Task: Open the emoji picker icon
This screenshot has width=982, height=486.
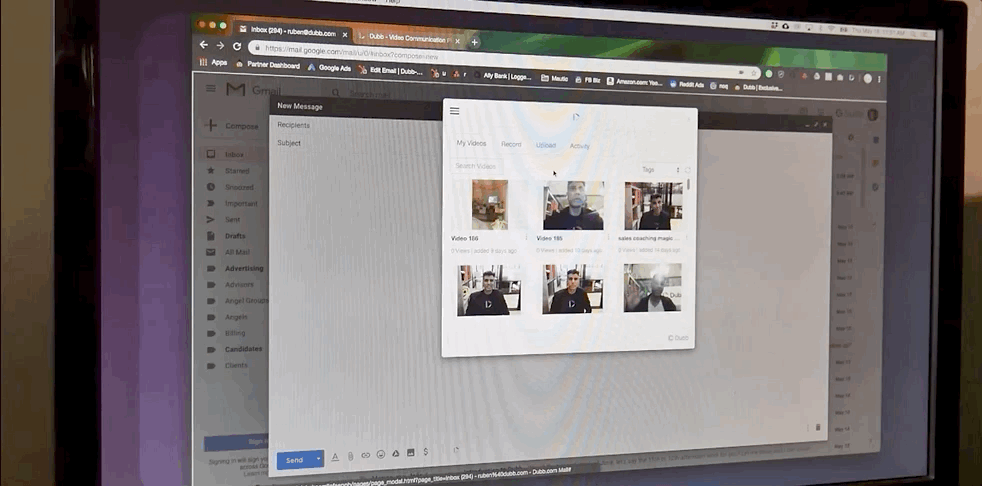Action: click(x=381, y=455)
